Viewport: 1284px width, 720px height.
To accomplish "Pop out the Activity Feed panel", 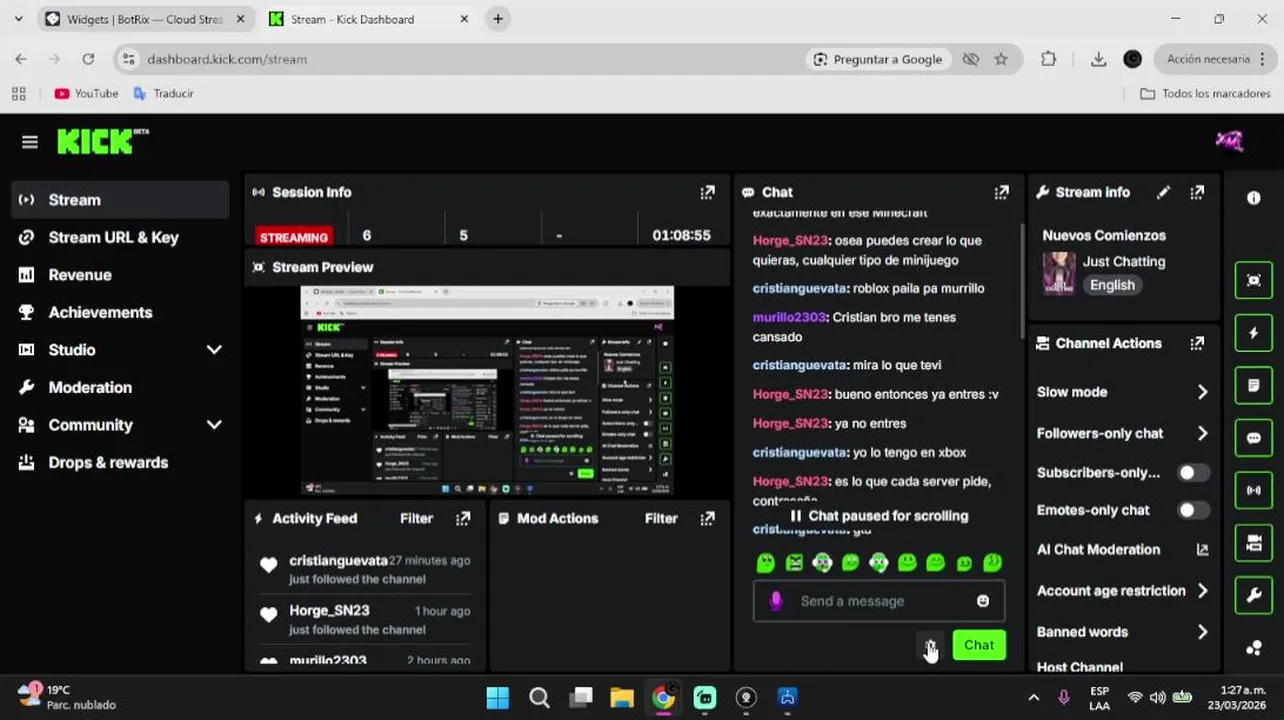I will tap(463, 518).
